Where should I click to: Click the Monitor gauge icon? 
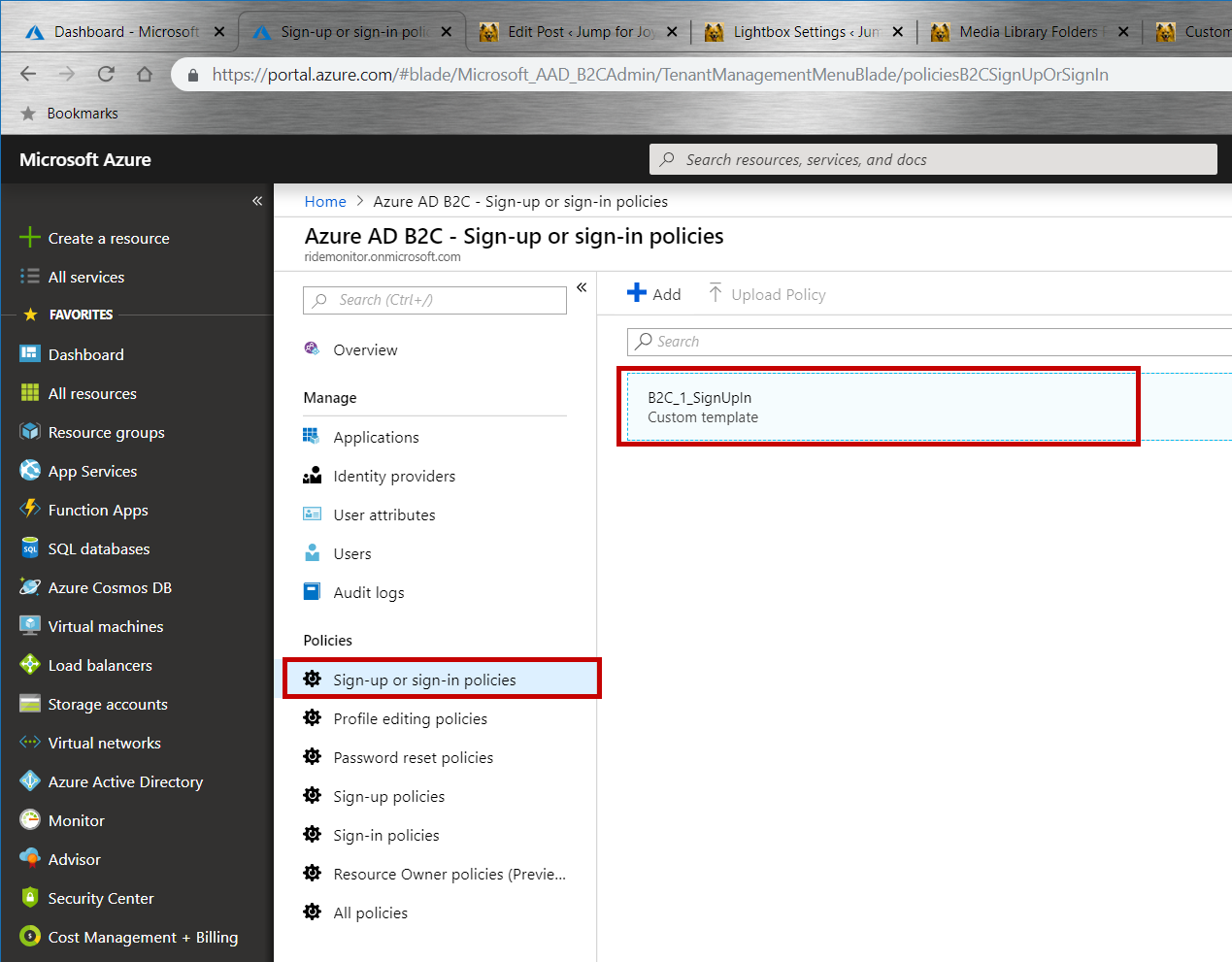[30, 820]
